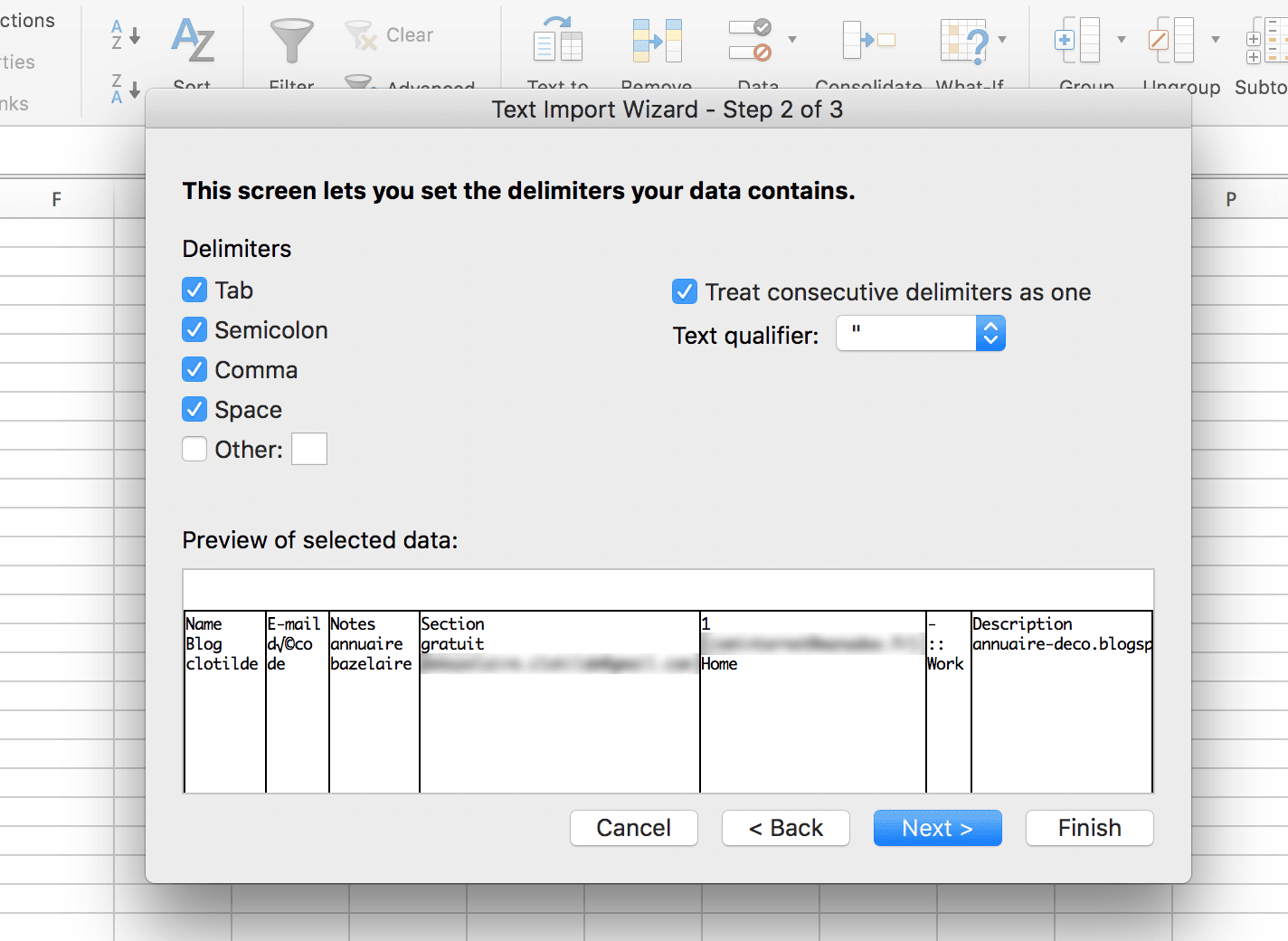Uncheck the Tab delimiter checkbox

pos(194,290)
